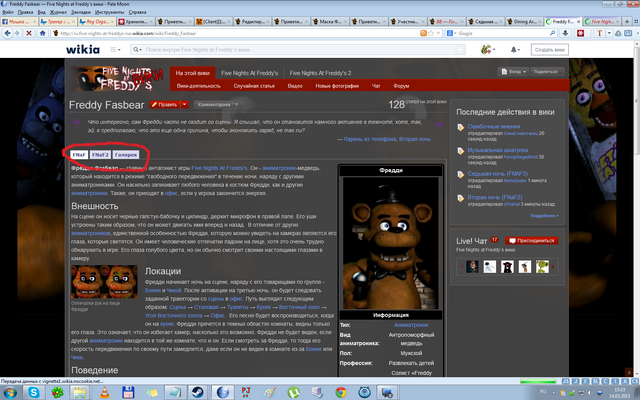Click the wikia logo
This screenshot has height=400, width=640.
[83, 49]
